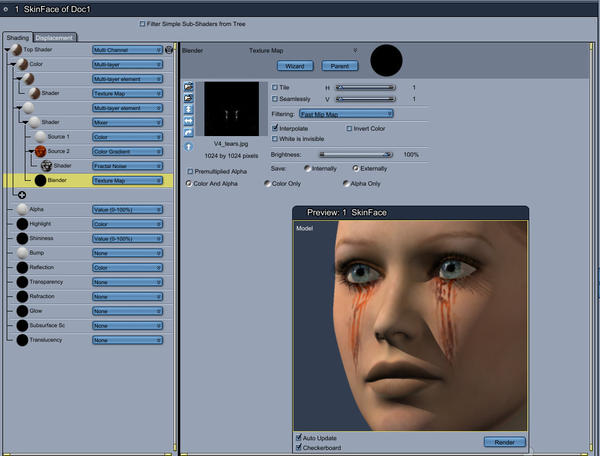Click the Top Shader sphere icon

[16, 50]
